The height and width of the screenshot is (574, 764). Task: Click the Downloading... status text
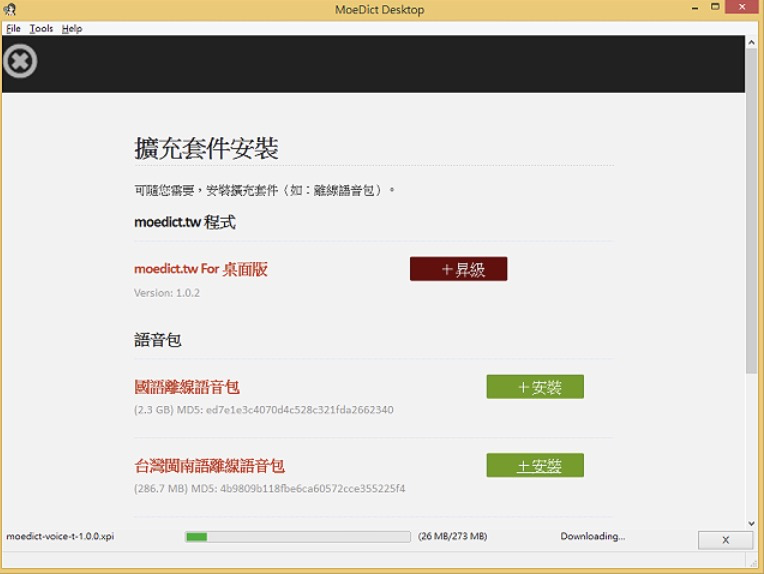[x=592, y=536]
